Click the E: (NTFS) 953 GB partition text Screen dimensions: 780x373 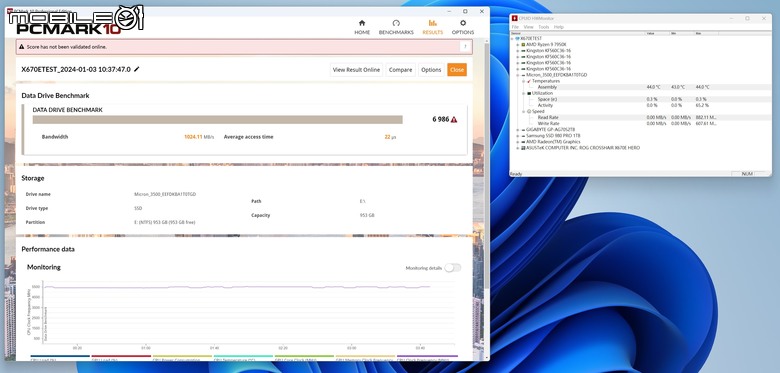tap(165, 222)
